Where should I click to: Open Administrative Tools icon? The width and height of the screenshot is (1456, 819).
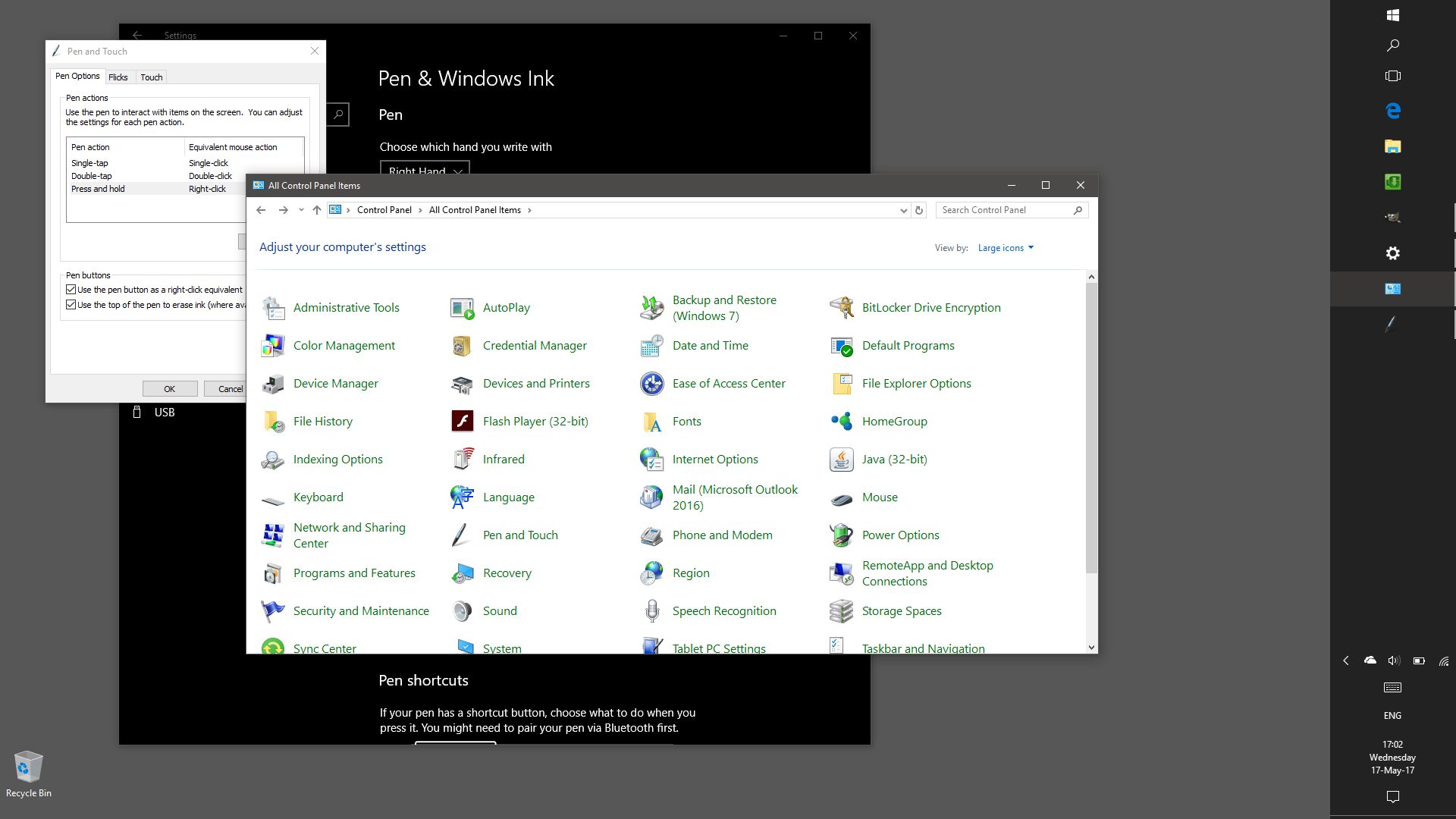[x=273, y=308]
